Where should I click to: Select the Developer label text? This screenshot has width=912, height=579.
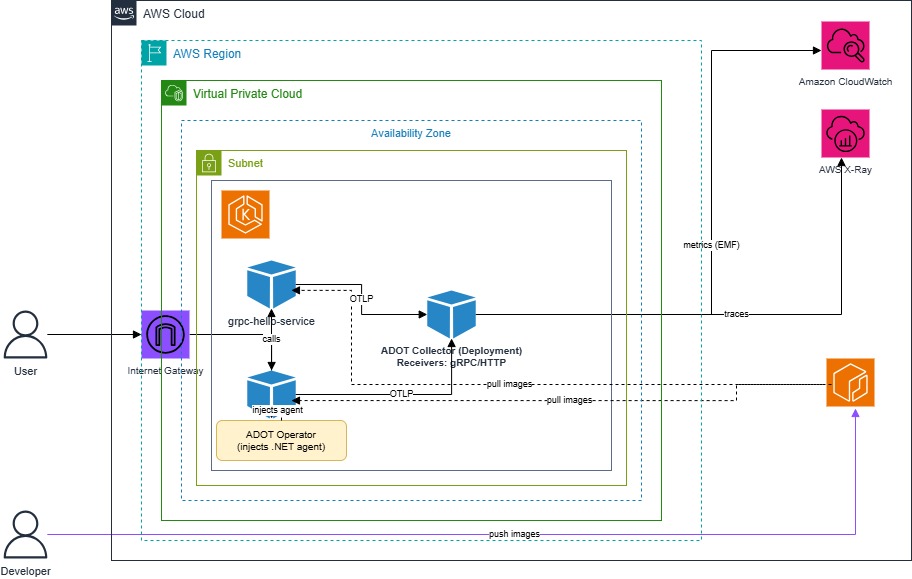tap(26, 571)
